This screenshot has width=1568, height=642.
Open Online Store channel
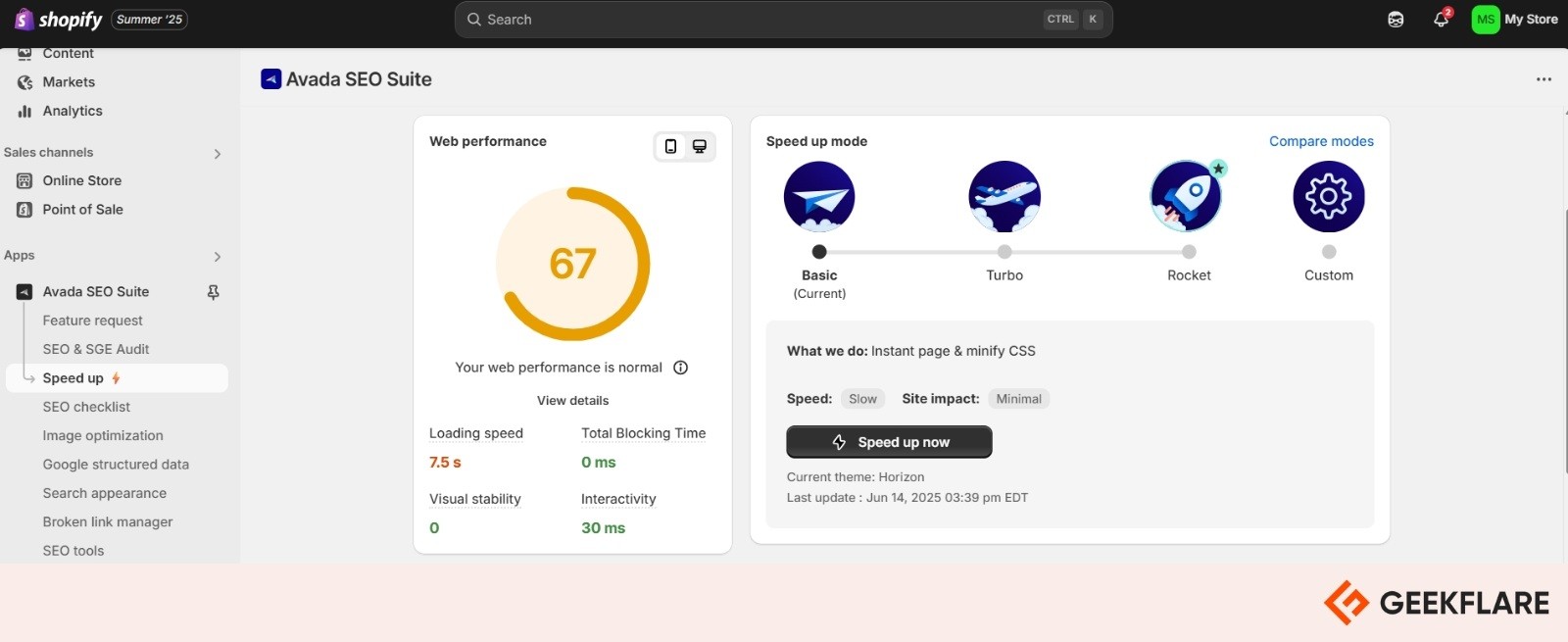(82, 180)
